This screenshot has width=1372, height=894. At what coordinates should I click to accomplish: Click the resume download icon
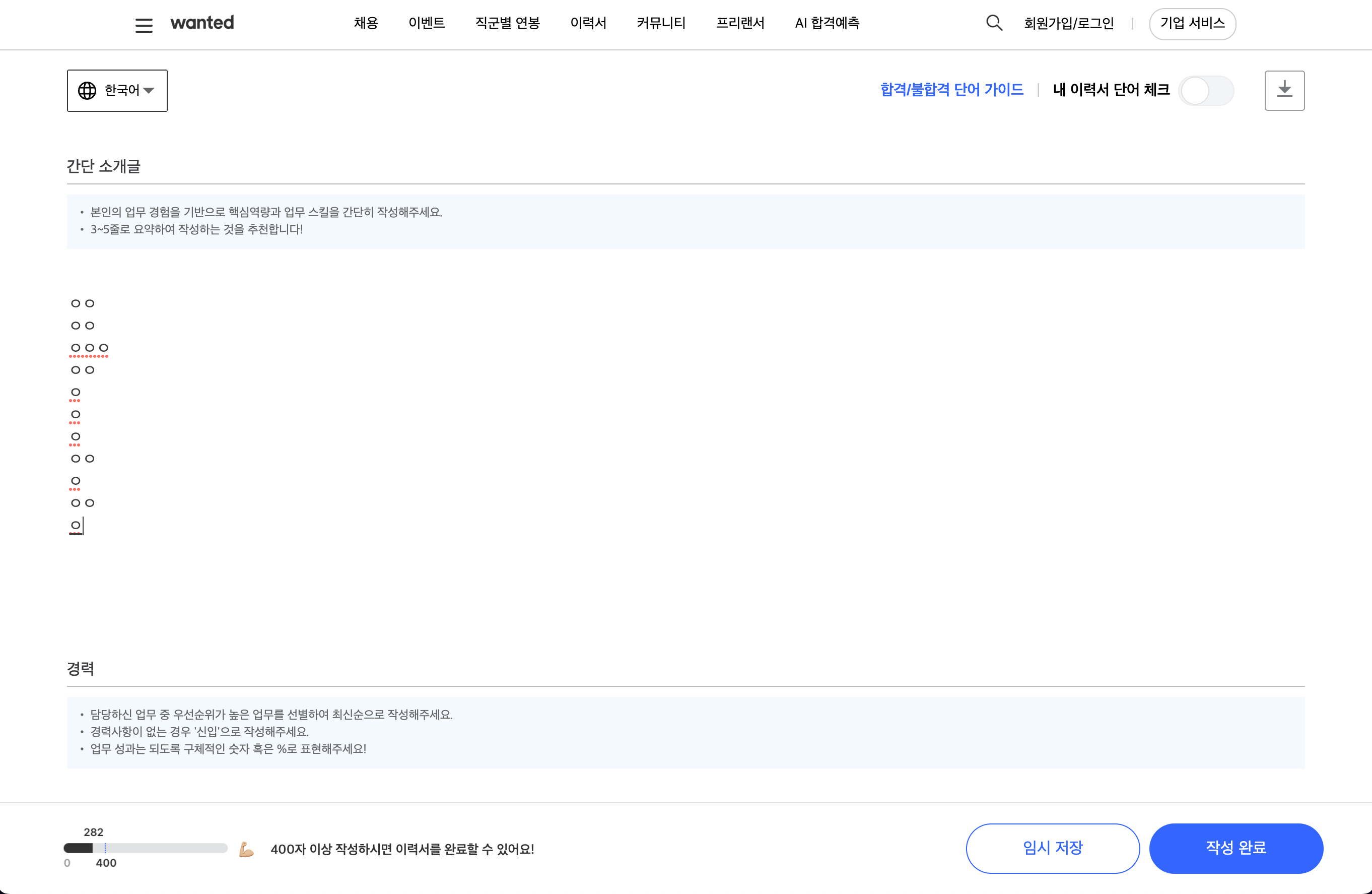click(1284, 91)
